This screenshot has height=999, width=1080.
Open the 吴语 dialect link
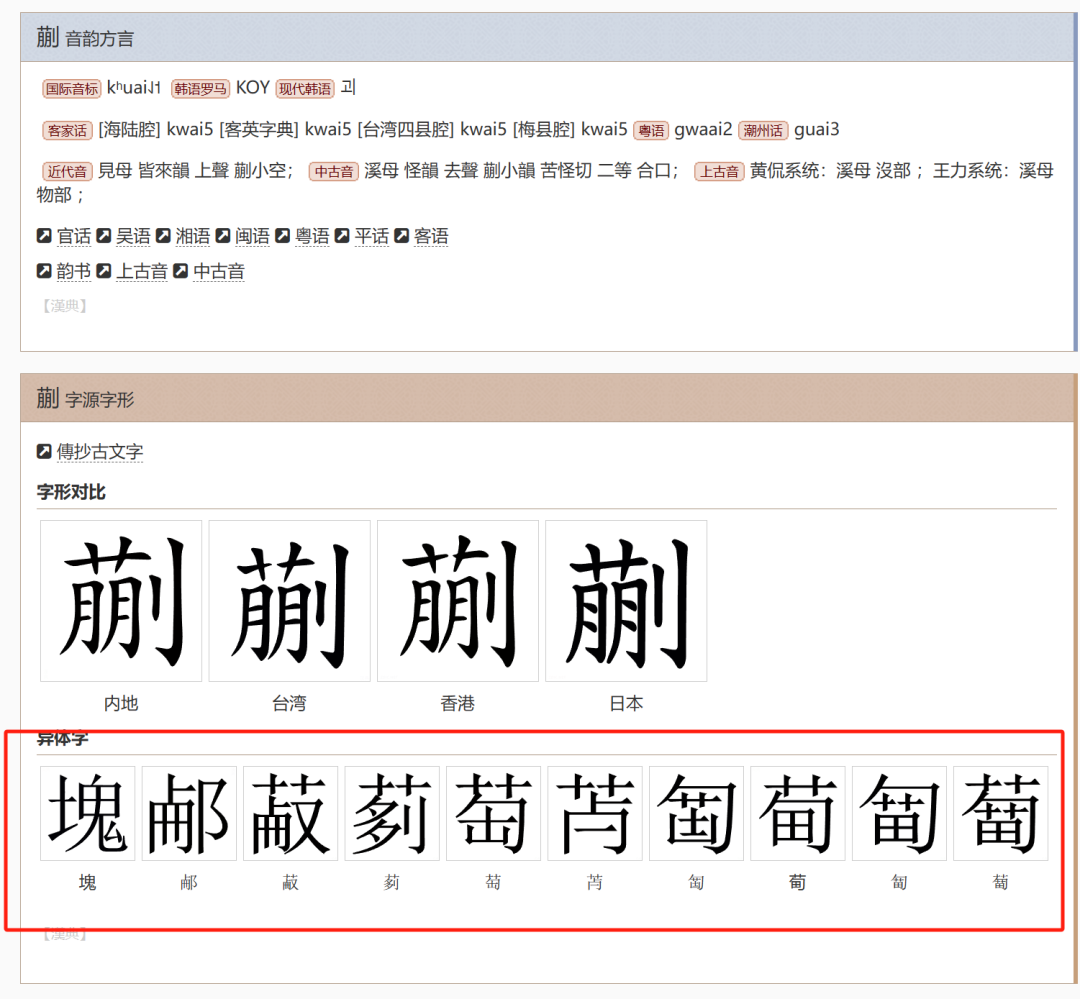coord(133,236)
